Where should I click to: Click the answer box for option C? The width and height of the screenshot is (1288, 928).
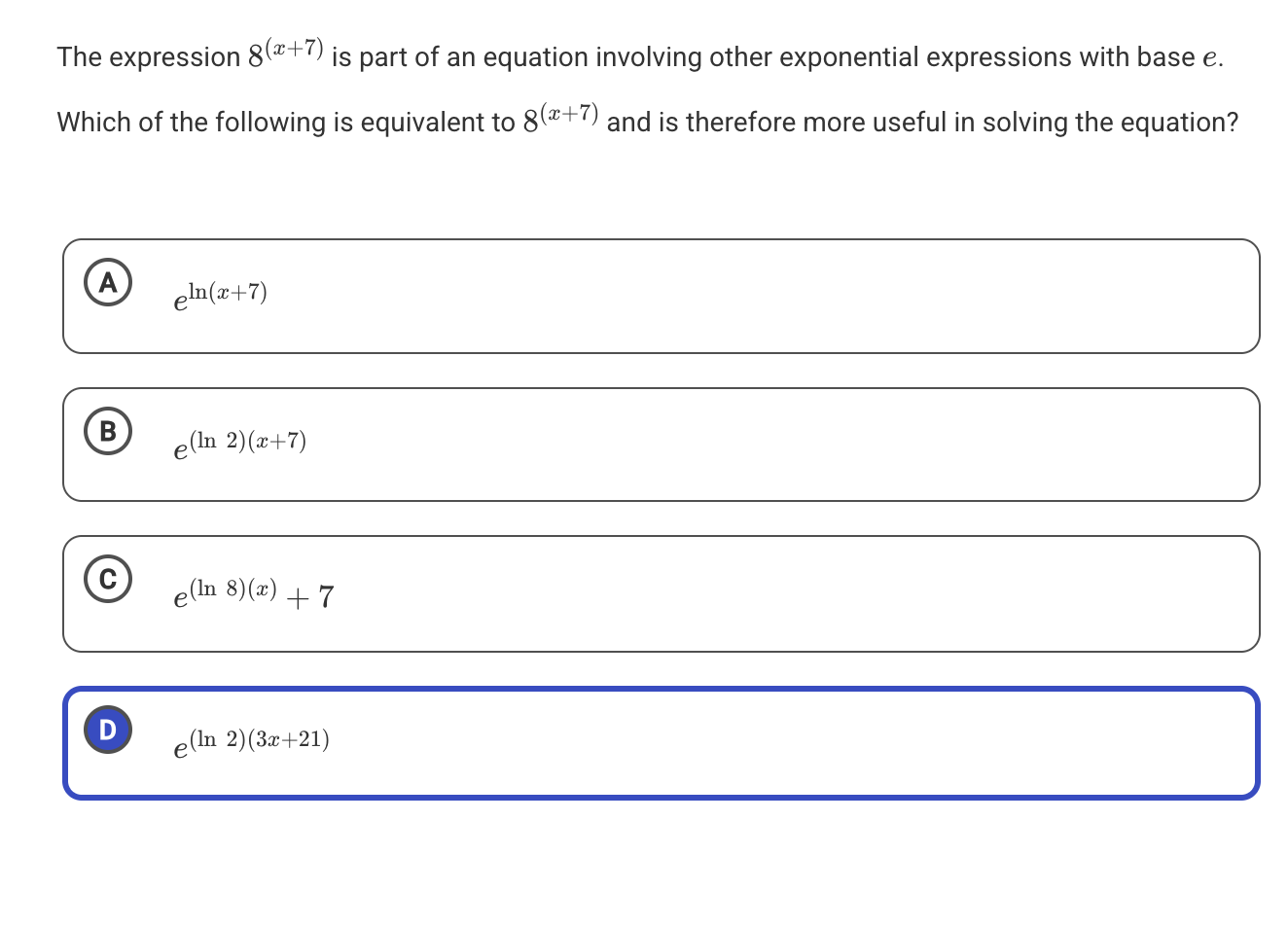pos(660,593)
